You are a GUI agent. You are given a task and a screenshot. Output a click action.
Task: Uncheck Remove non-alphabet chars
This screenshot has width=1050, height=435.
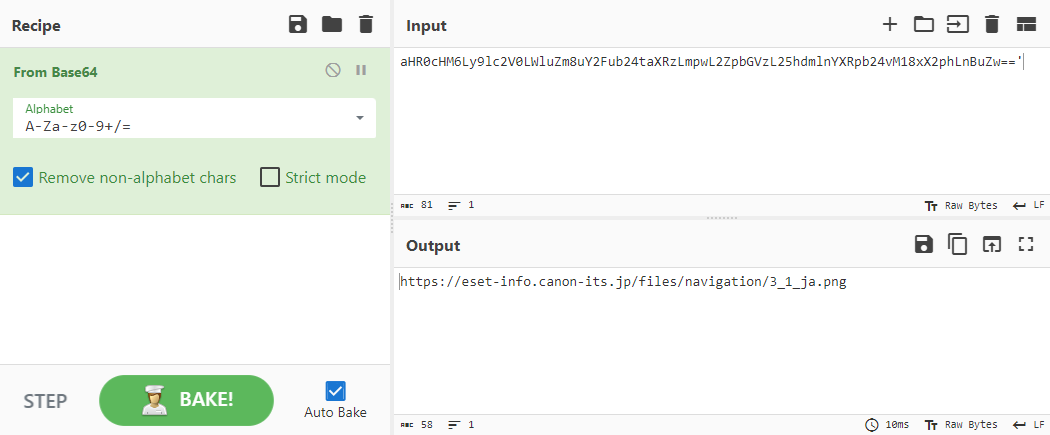tap(23, 178)
